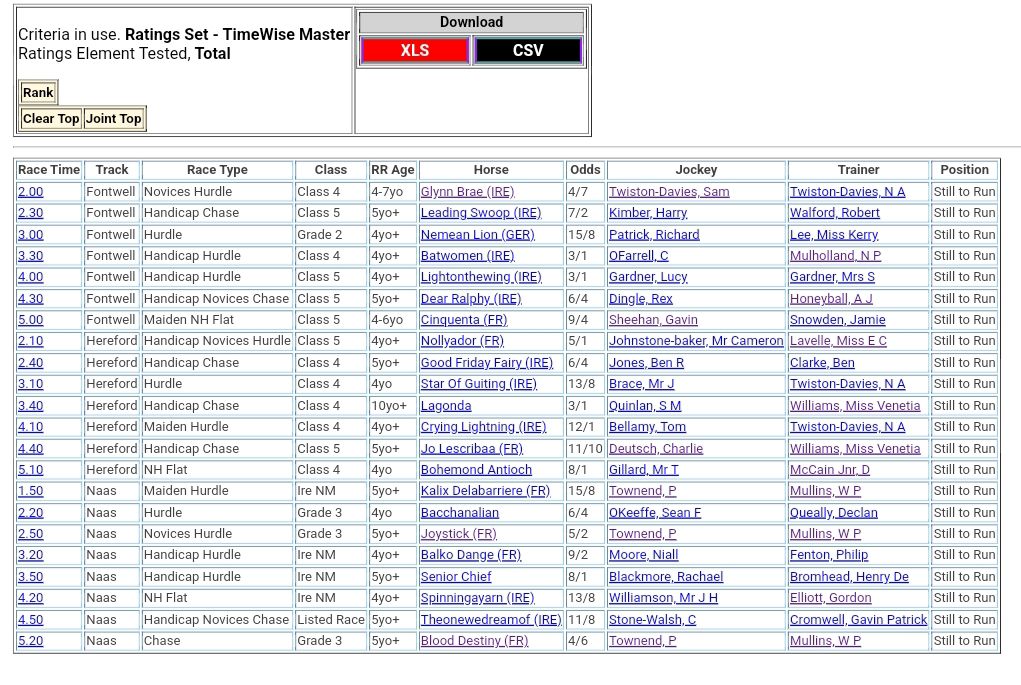Click the red XLS download button
Screen dimensions: 1021x685
[x=414, y=51]
